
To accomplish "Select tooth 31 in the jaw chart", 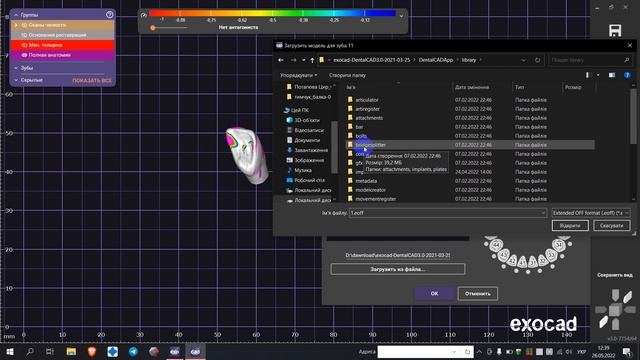I will [532, 262].
